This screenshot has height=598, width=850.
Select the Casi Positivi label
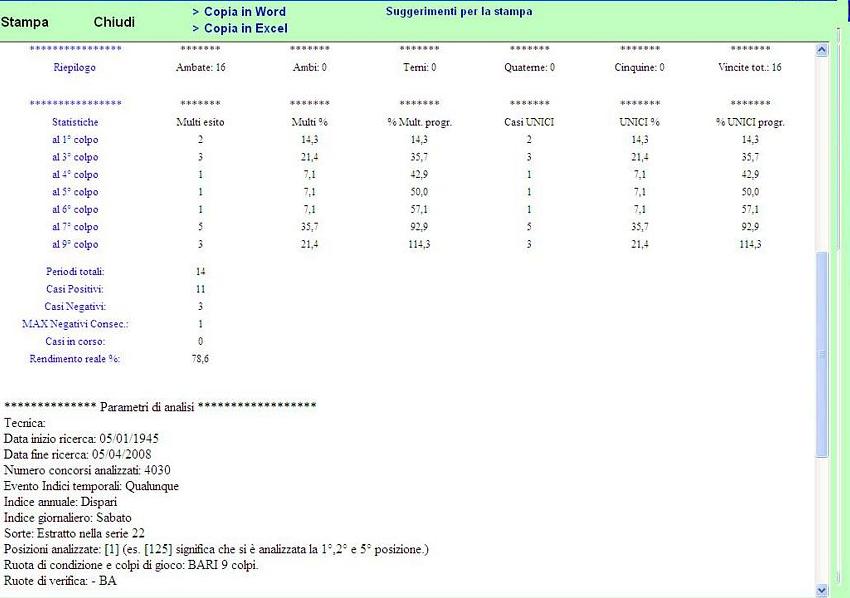tap(75, 288)
